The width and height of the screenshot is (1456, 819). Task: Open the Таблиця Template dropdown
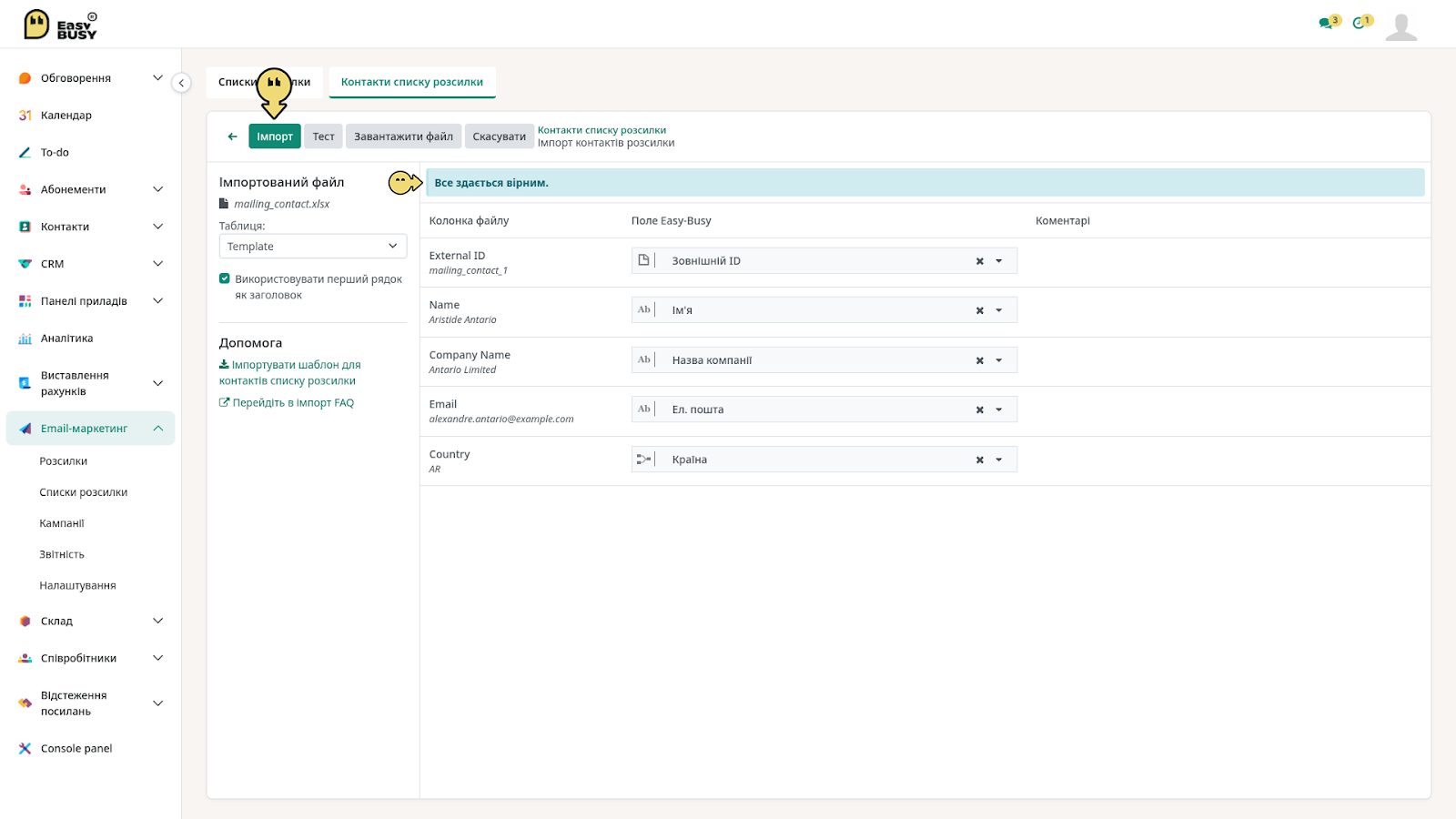(x=312, y=247)
